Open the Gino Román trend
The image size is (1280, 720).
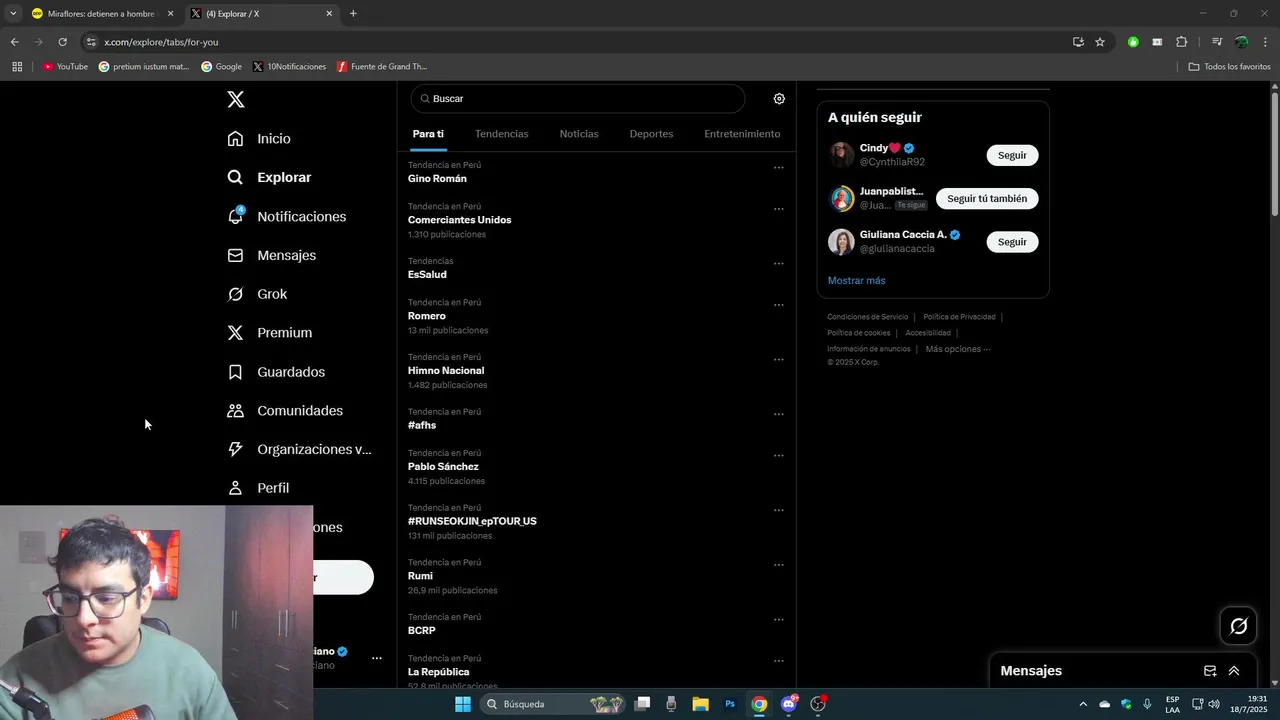click(x=437, y=179)
